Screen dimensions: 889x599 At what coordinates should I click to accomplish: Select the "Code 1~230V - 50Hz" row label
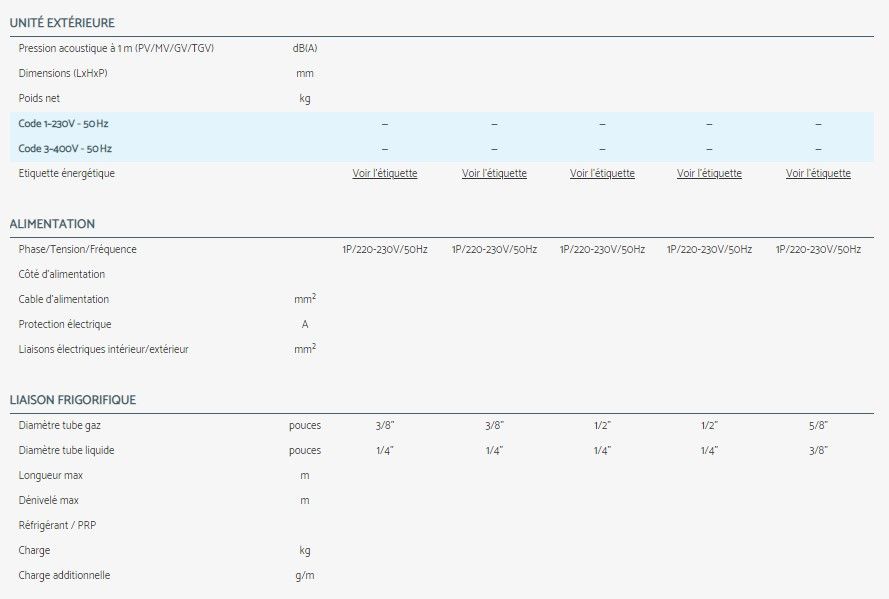tap(65, 123)
